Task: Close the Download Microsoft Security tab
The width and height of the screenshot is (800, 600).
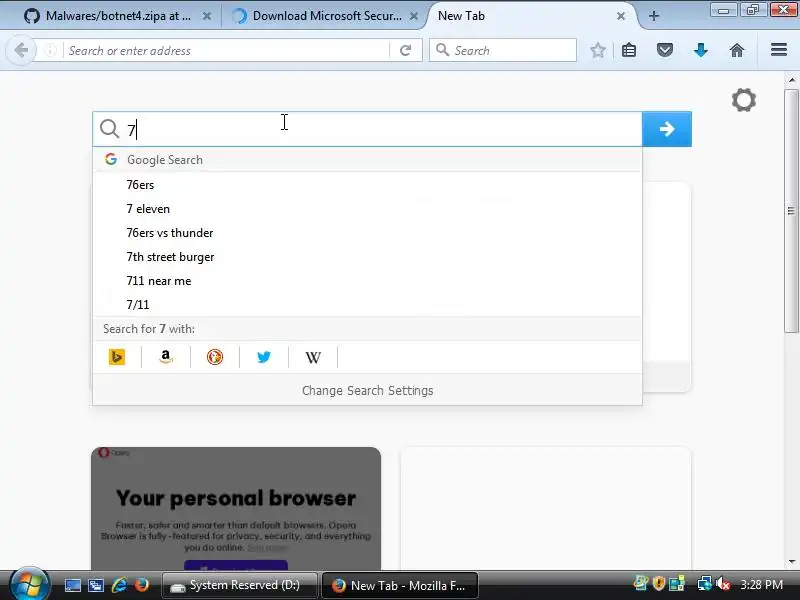Action: tap(414, 16)
